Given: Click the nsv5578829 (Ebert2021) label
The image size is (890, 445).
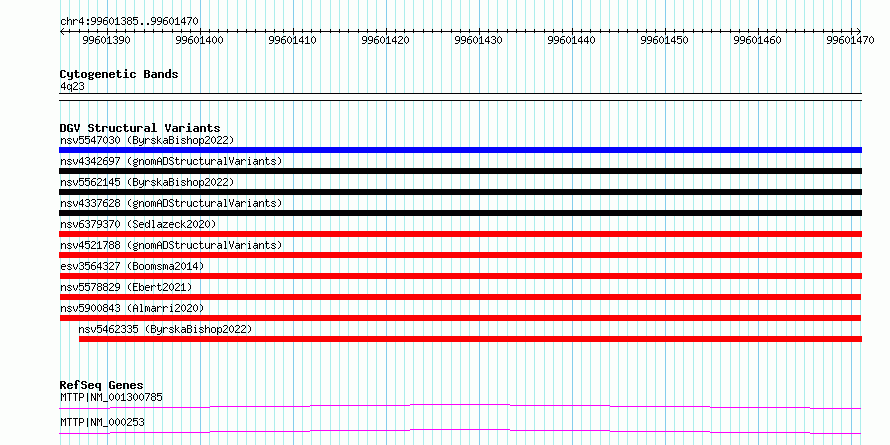Looking at the screenshot, I should 126,287.
